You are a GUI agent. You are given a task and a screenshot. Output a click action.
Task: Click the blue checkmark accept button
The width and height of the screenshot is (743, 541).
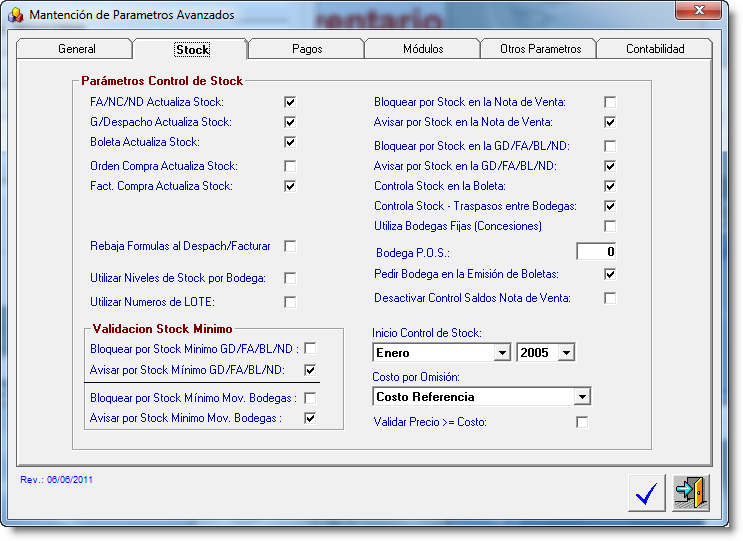(646, 493)
